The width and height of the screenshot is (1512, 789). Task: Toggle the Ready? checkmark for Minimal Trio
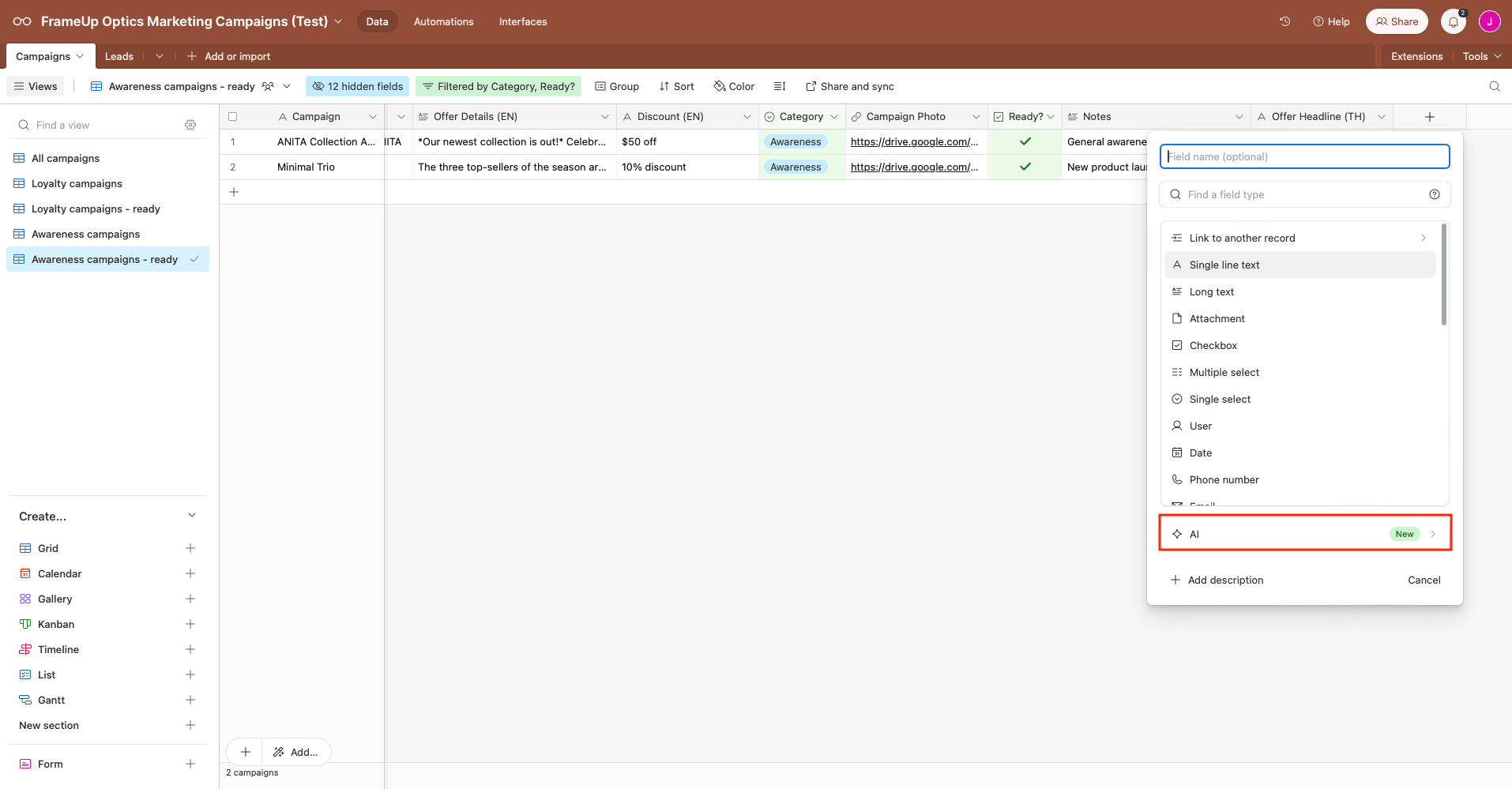(x=1025, y=167)
